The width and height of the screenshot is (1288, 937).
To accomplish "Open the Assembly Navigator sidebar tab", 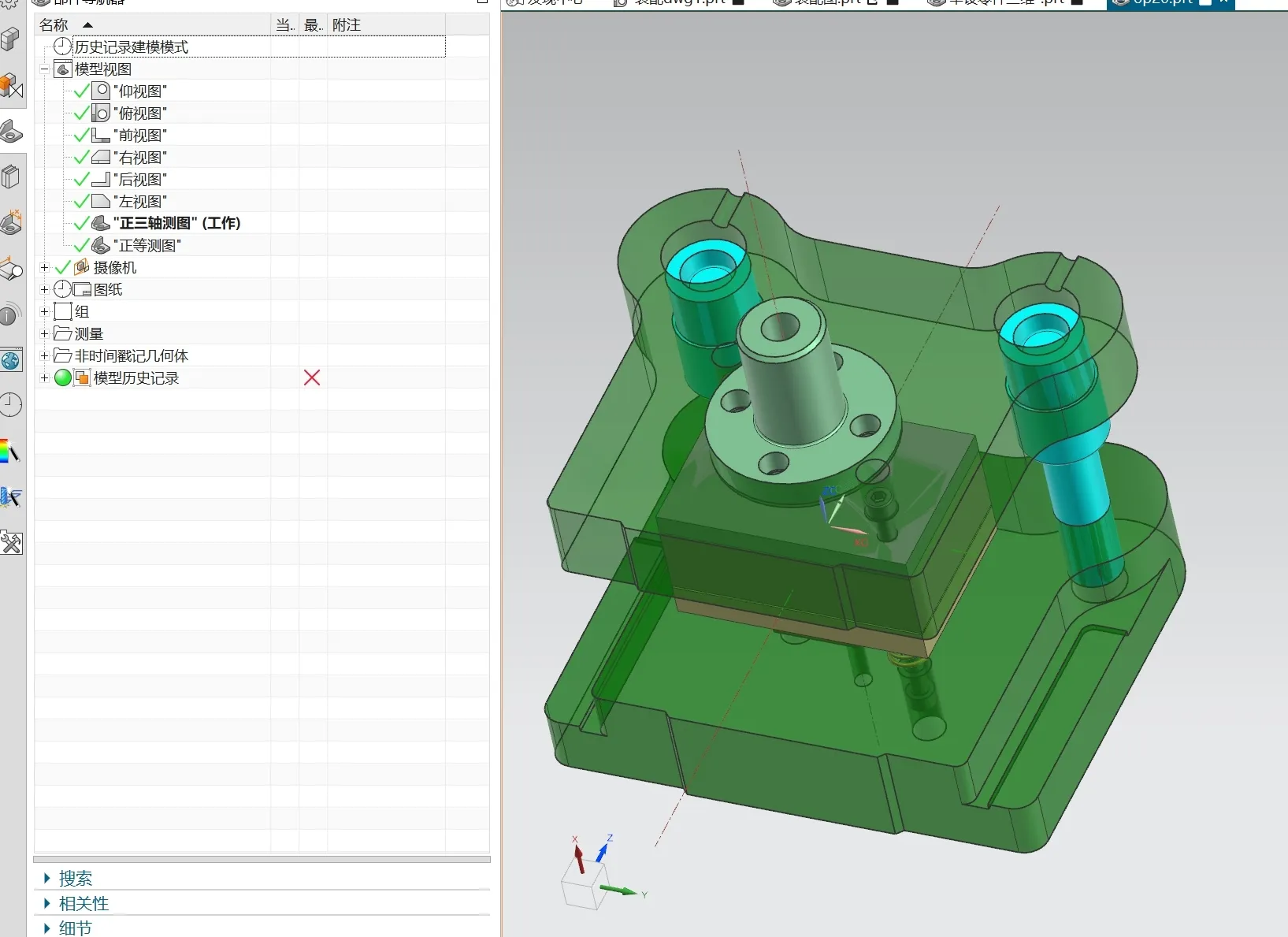I will pos(10,39).
